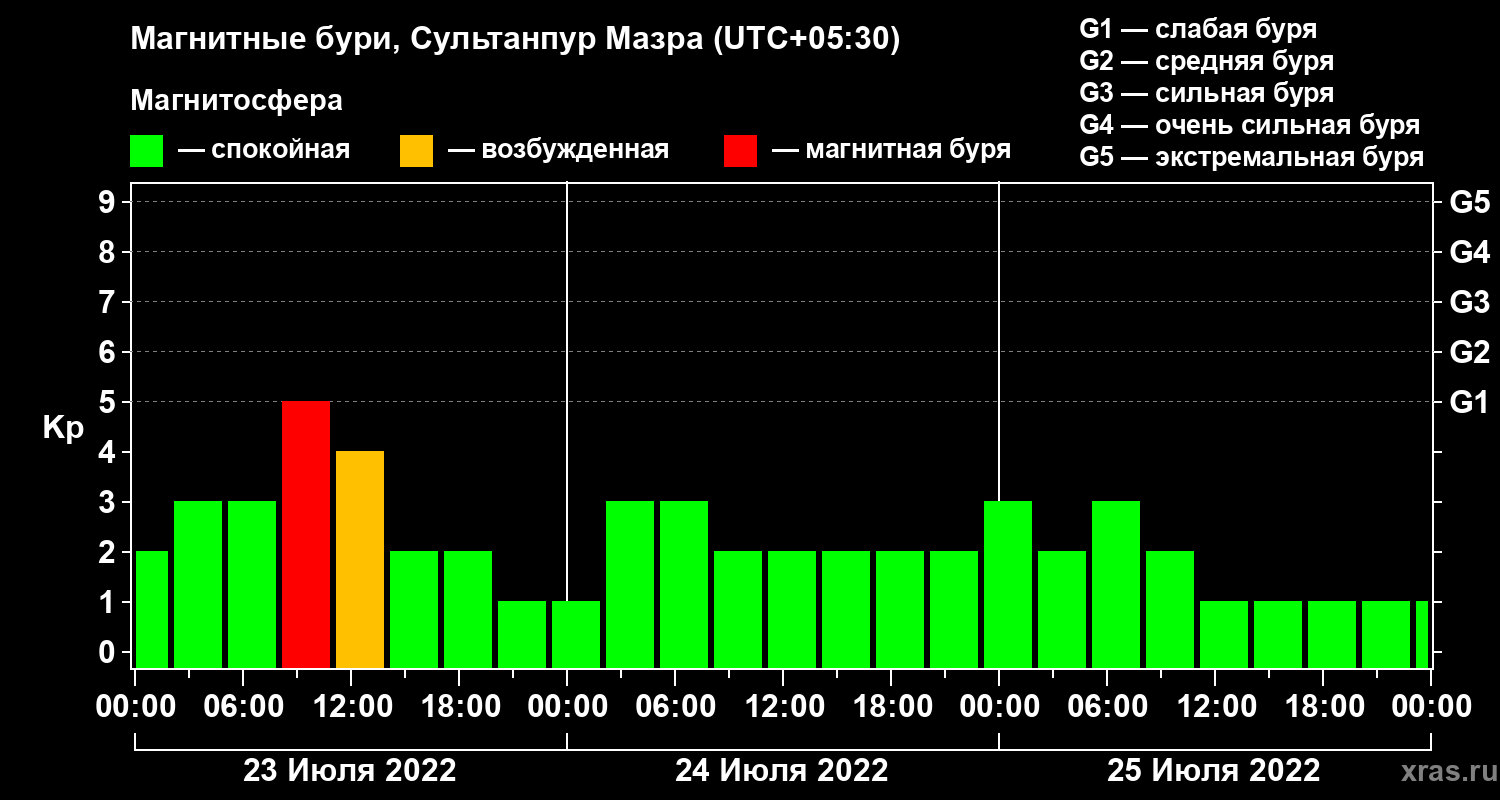The image size is (1500, 800).
Task: Click the '— спокойная' legend text
Action: (264, 151)
